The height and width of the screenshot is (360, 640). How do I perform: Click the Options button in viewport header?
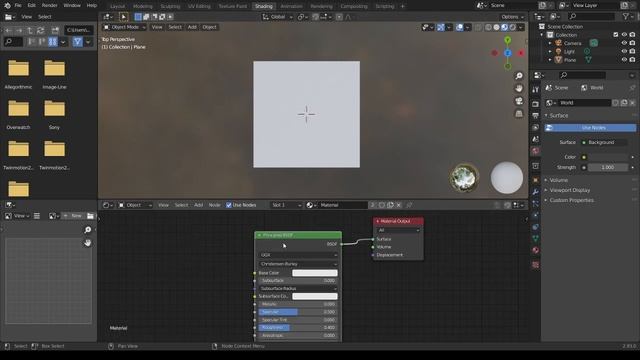pos(513,17)
